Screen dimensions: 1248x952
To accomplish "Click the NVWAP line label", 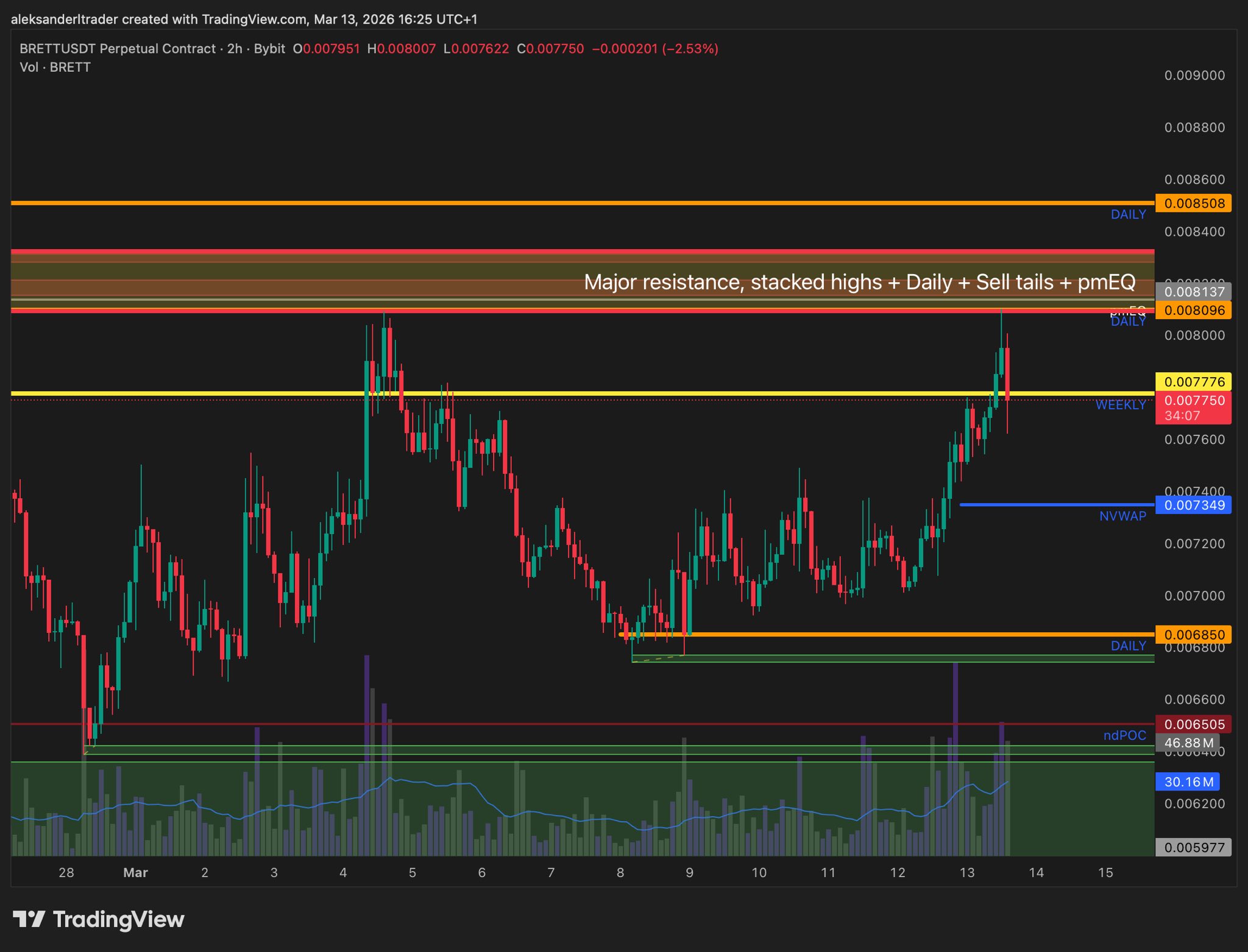I will tap(1122, 517).
